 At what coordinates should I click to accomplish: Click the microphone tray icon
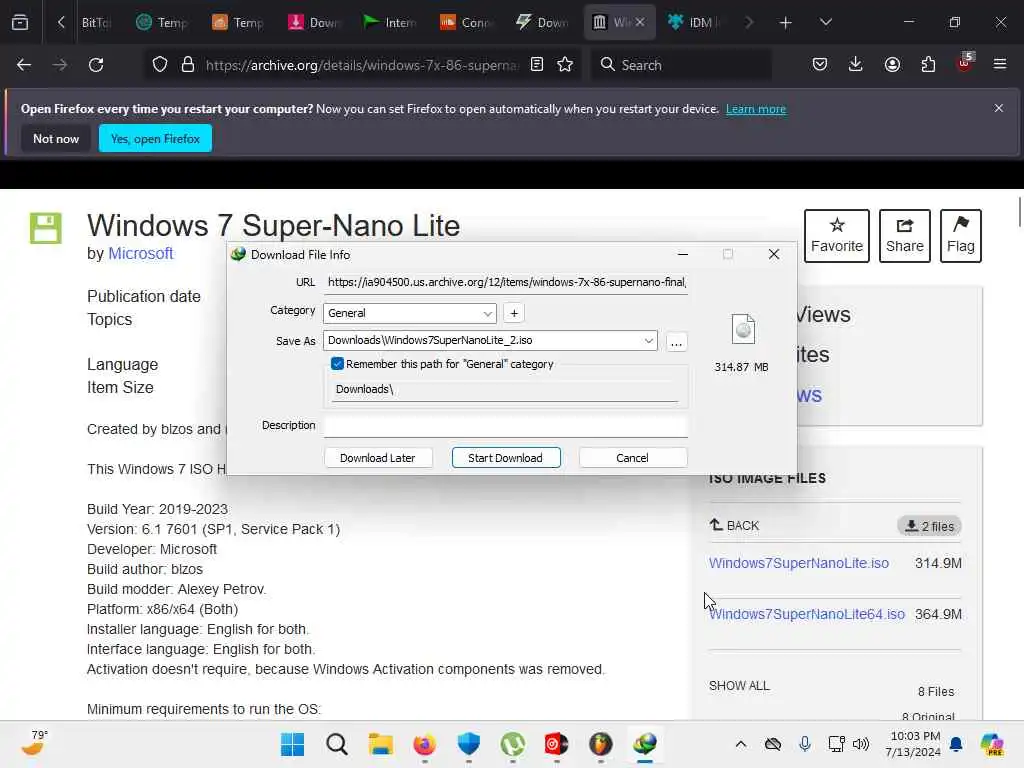point(805,744)
